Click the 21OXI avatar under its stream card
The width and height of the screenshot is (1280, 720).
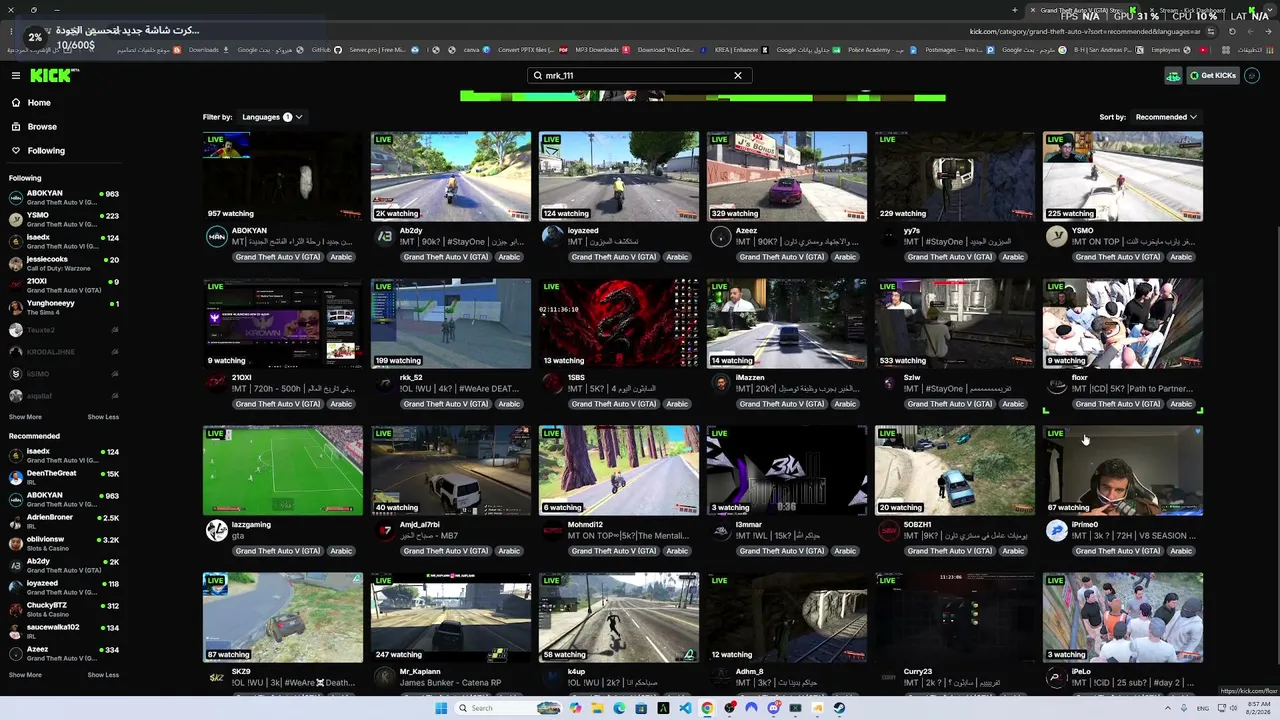click(x=216, y=383)
